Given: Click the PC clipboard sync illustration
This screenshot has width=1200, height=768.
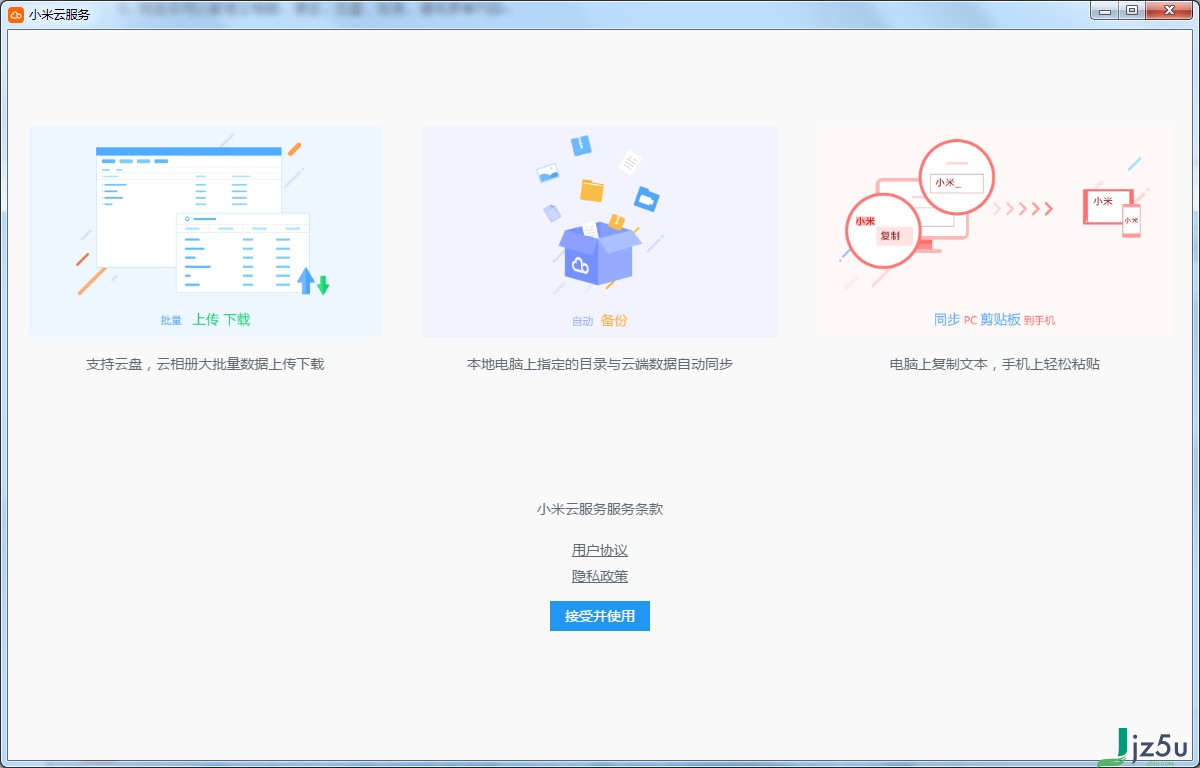Looking at the screenshot, I should tap(993, 231).
